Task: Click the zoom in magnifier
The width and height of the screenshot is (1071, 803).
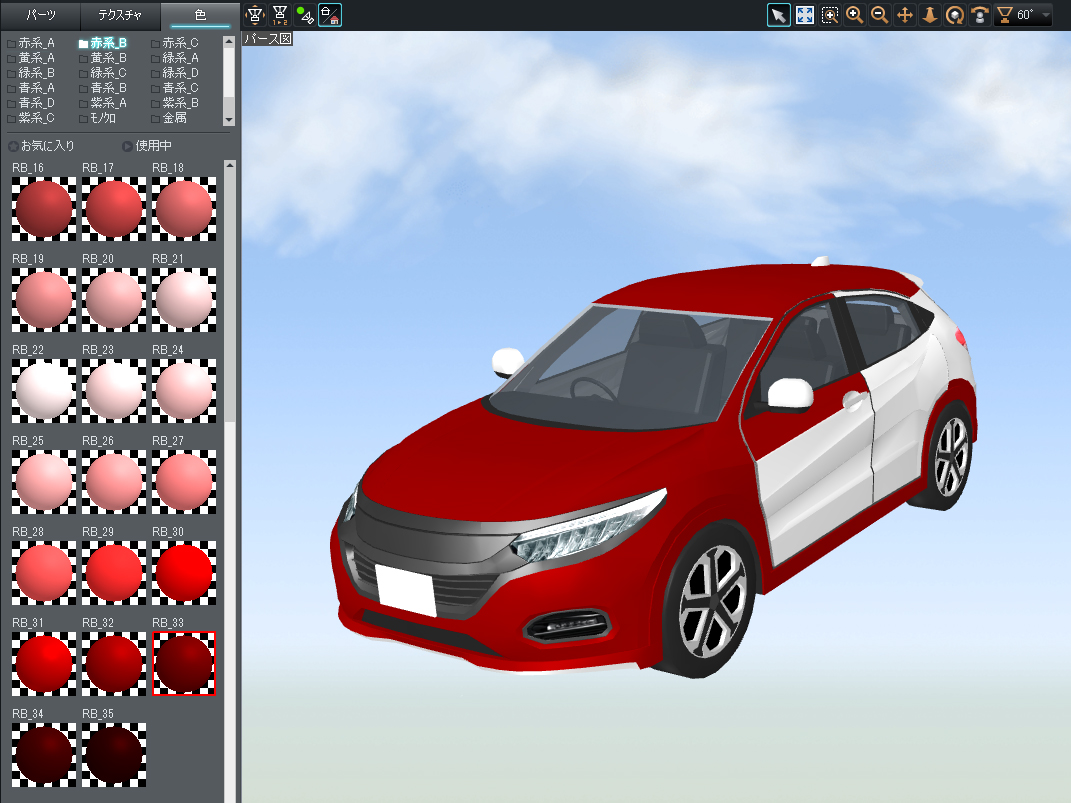Action: (x=855, y=15)
